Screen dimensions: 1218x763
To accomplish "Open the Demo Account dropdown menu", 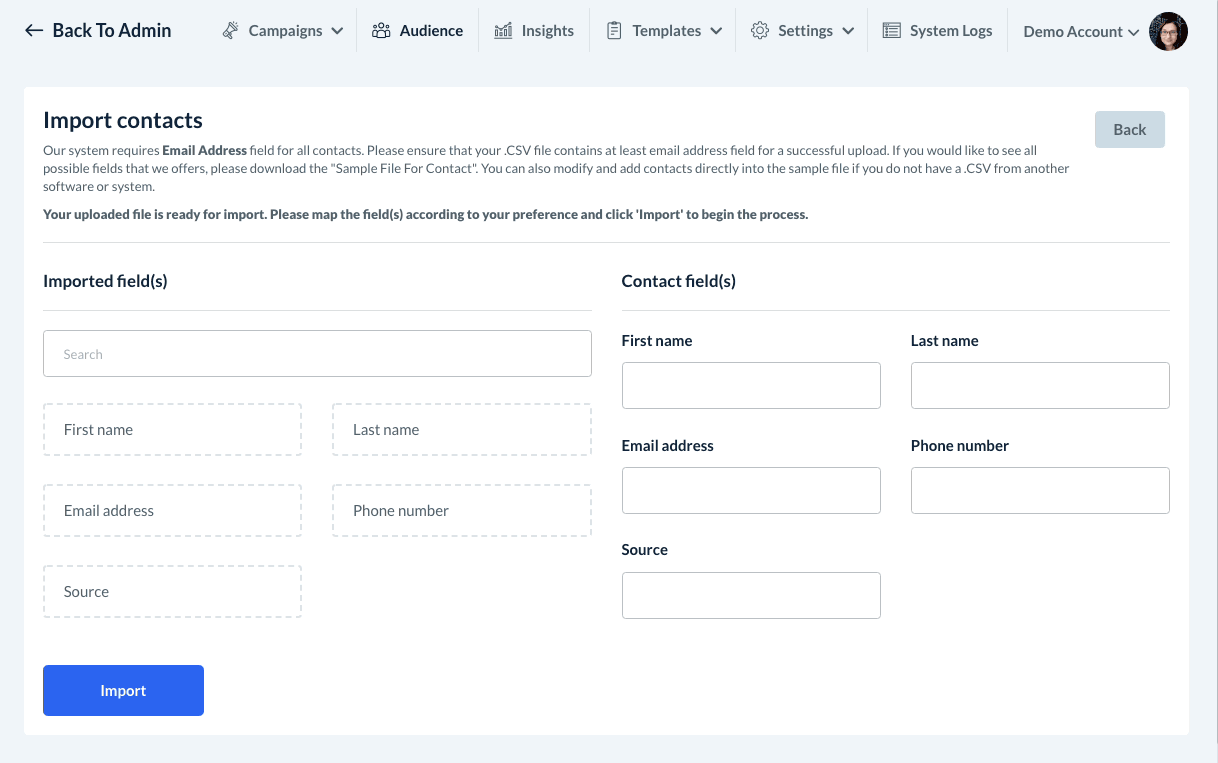I will pos(1080,32).
